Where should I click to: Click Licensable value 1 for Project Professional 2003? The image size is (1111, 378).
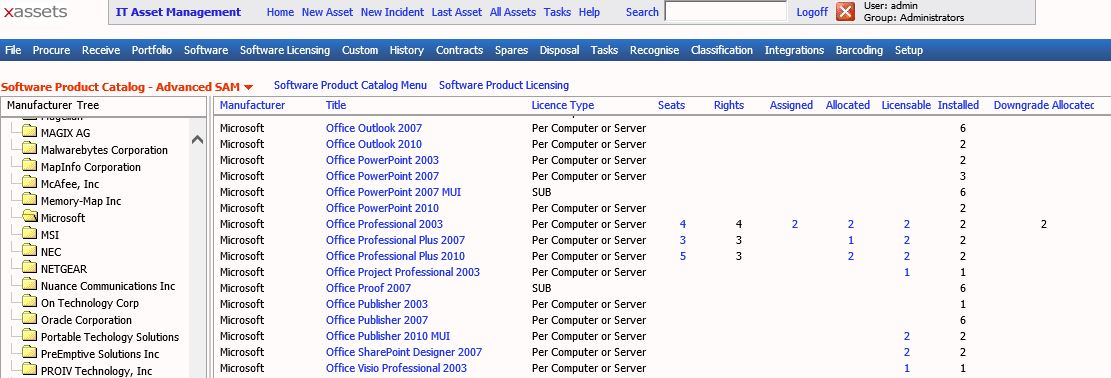[x=906, y=272]
